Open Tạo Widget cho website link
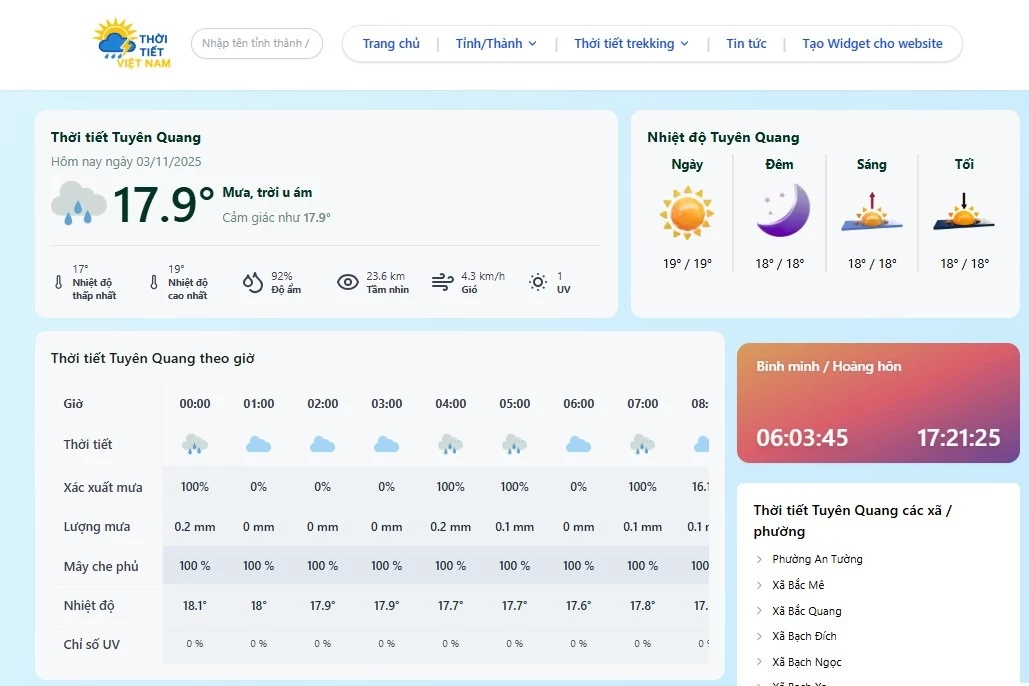Image resolution: width=1029 pixels, height=686 pixels. coord(872,44)
